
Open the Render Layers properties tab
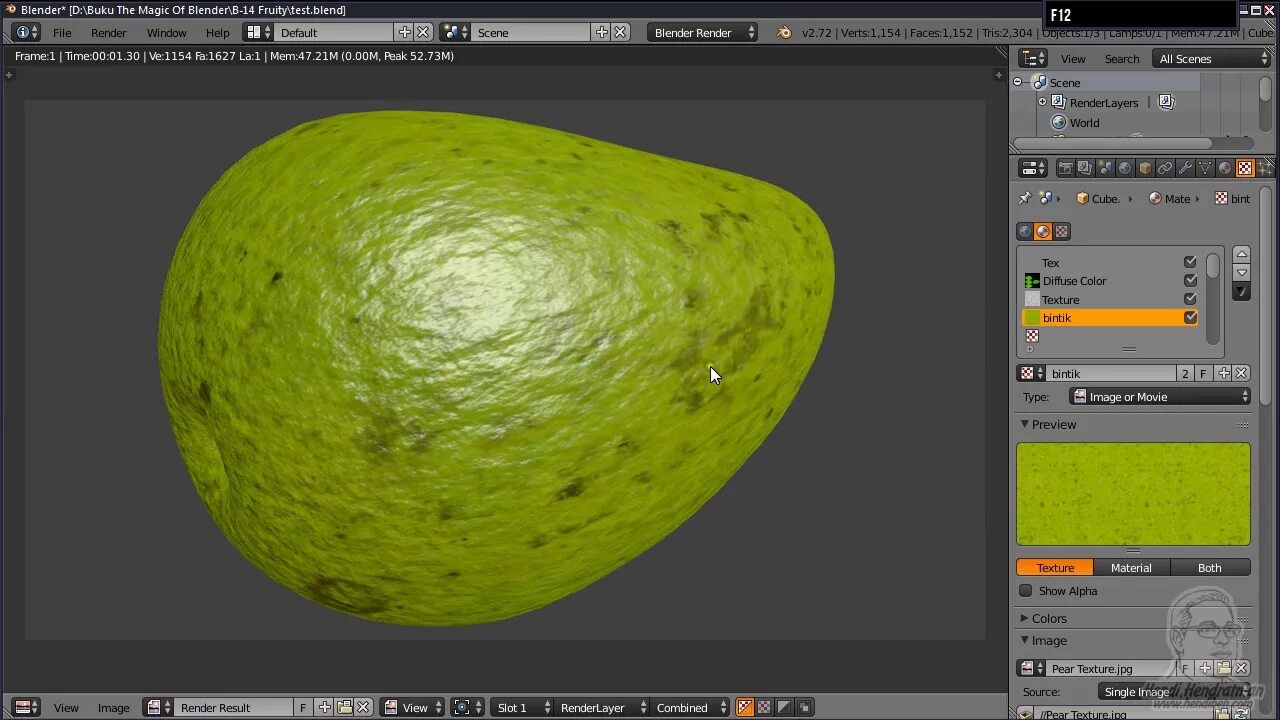pyautogui.click(x=1085, y=168)
